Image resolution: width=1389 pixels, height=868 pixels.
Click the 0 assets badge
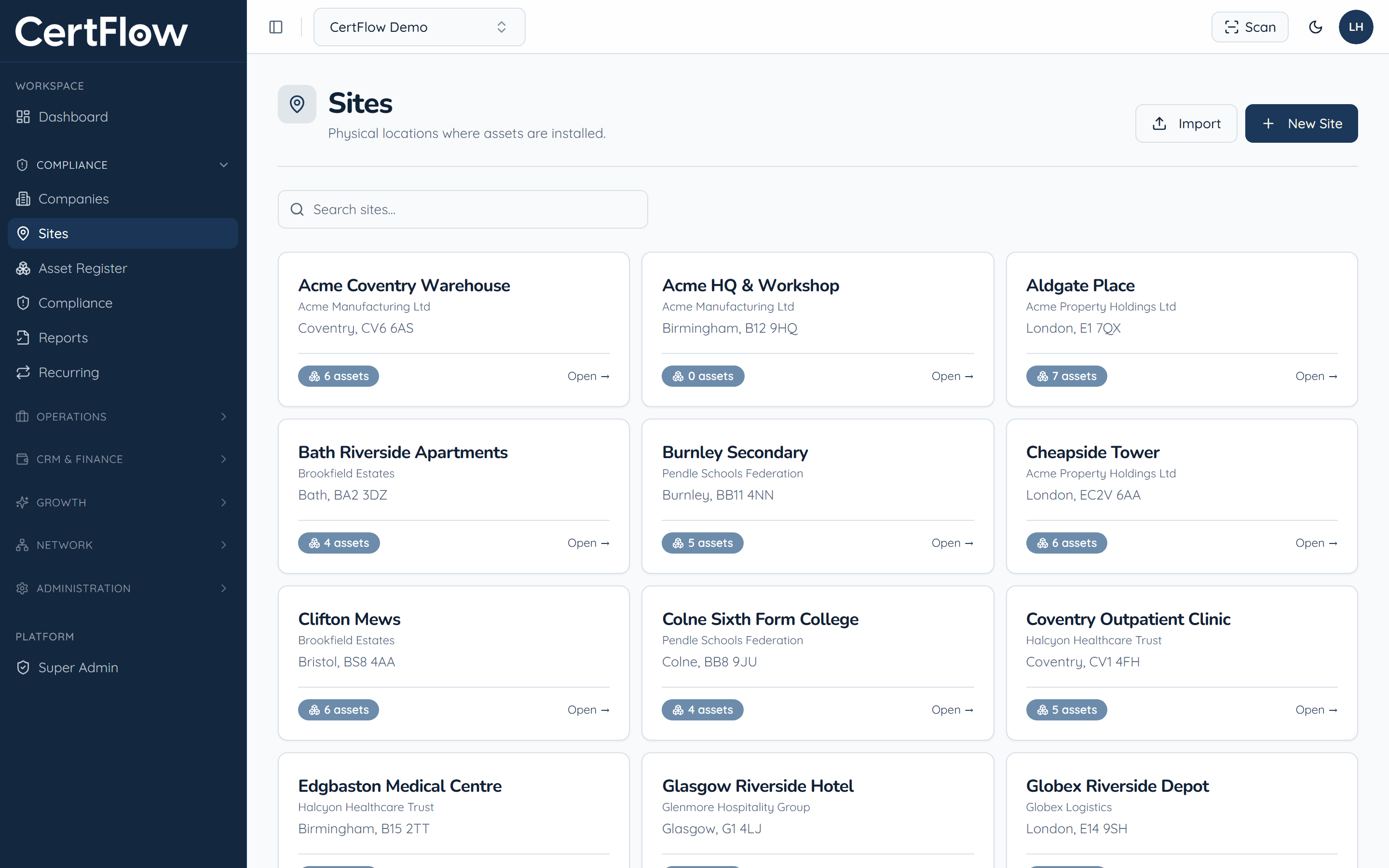[703, 376]
